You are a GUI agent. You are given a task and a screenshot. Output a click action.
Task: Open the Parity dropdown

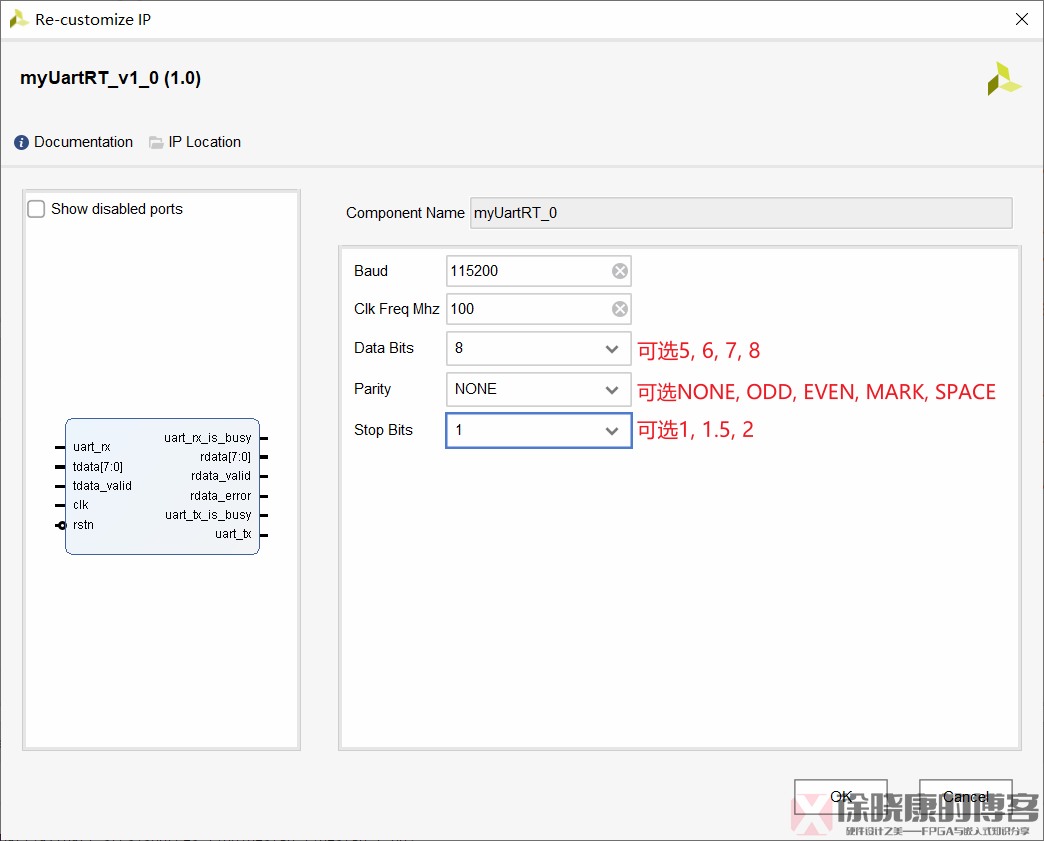(539, 390)
